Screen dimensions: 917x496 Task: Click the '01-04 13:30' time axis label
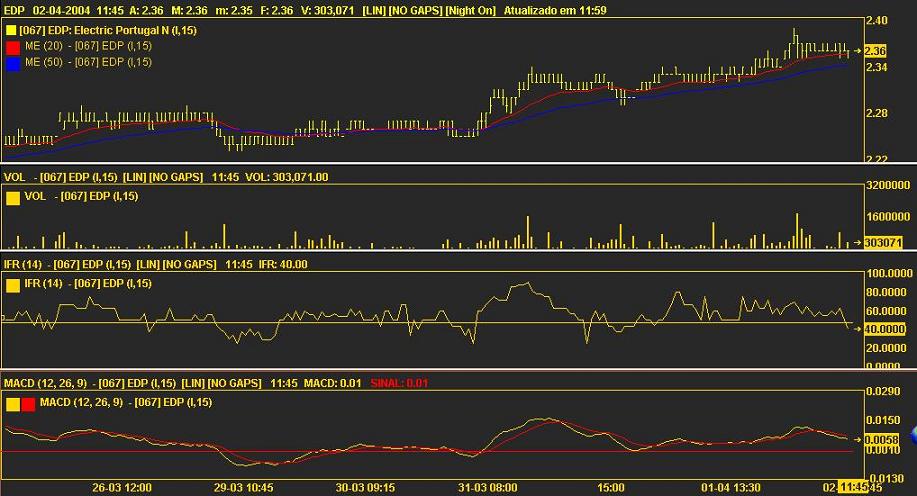tap(731, 488)
